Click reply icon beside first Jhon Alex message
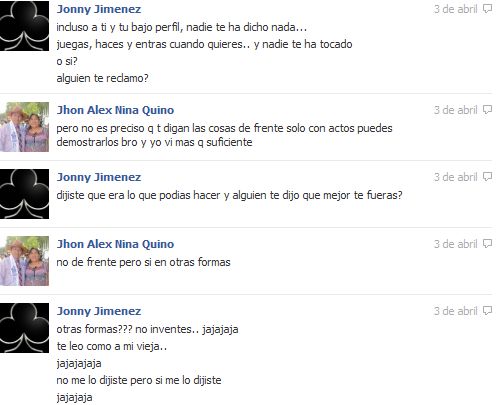Image resolution: width=497 pixels, height=405 pixels. tap(488, 110)
